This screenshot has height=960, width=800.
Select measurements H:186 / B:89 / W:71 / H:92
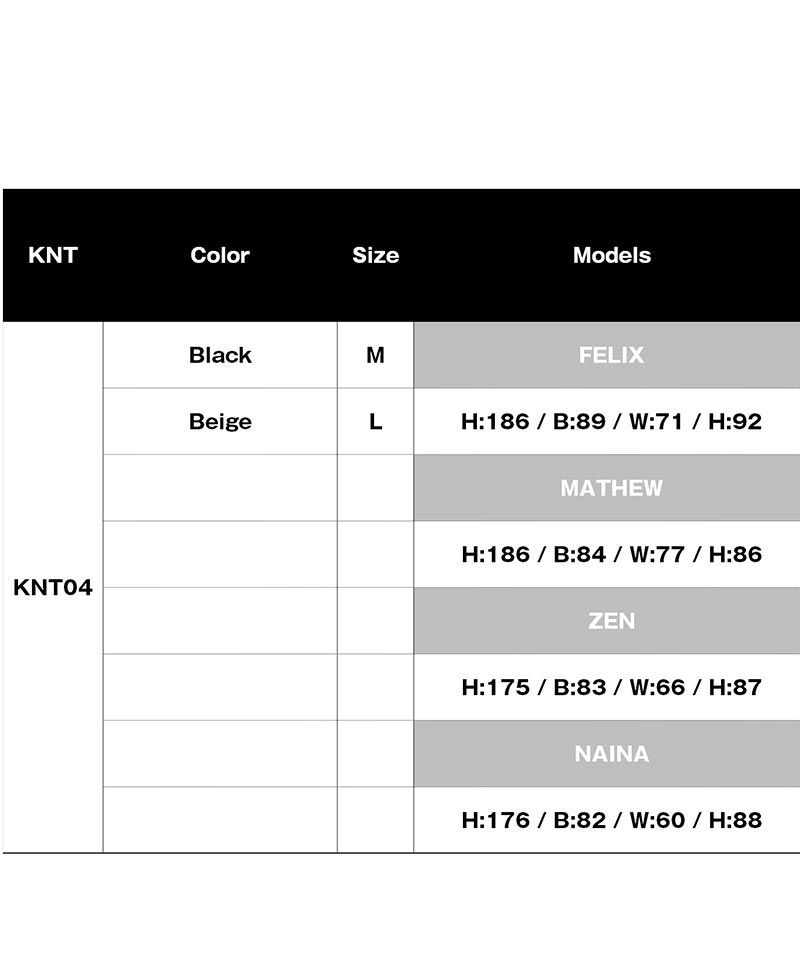pos(611,421)
